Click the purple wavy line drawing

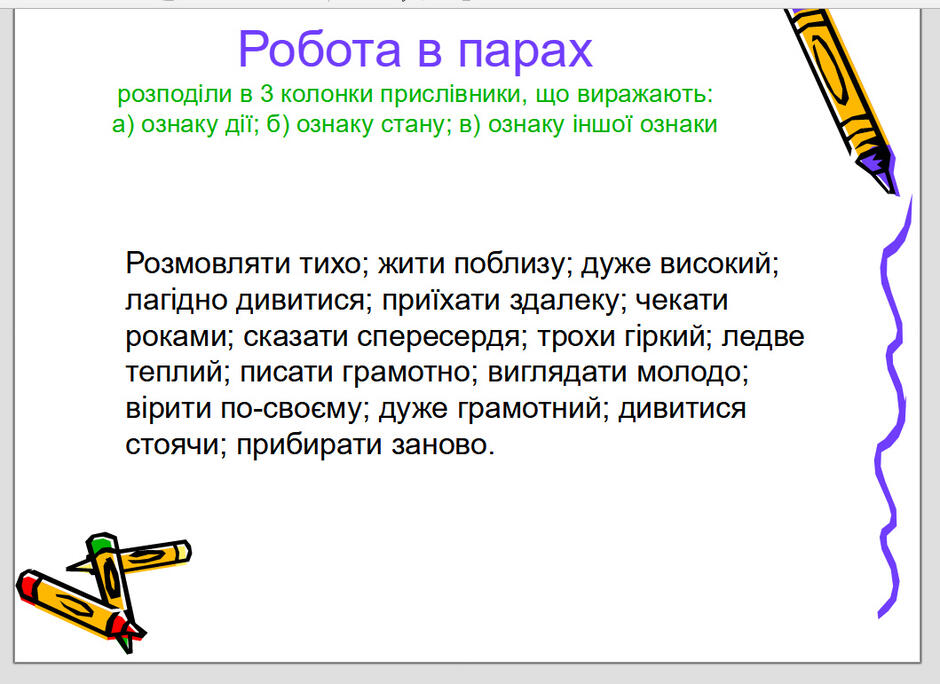click(894, 408)
